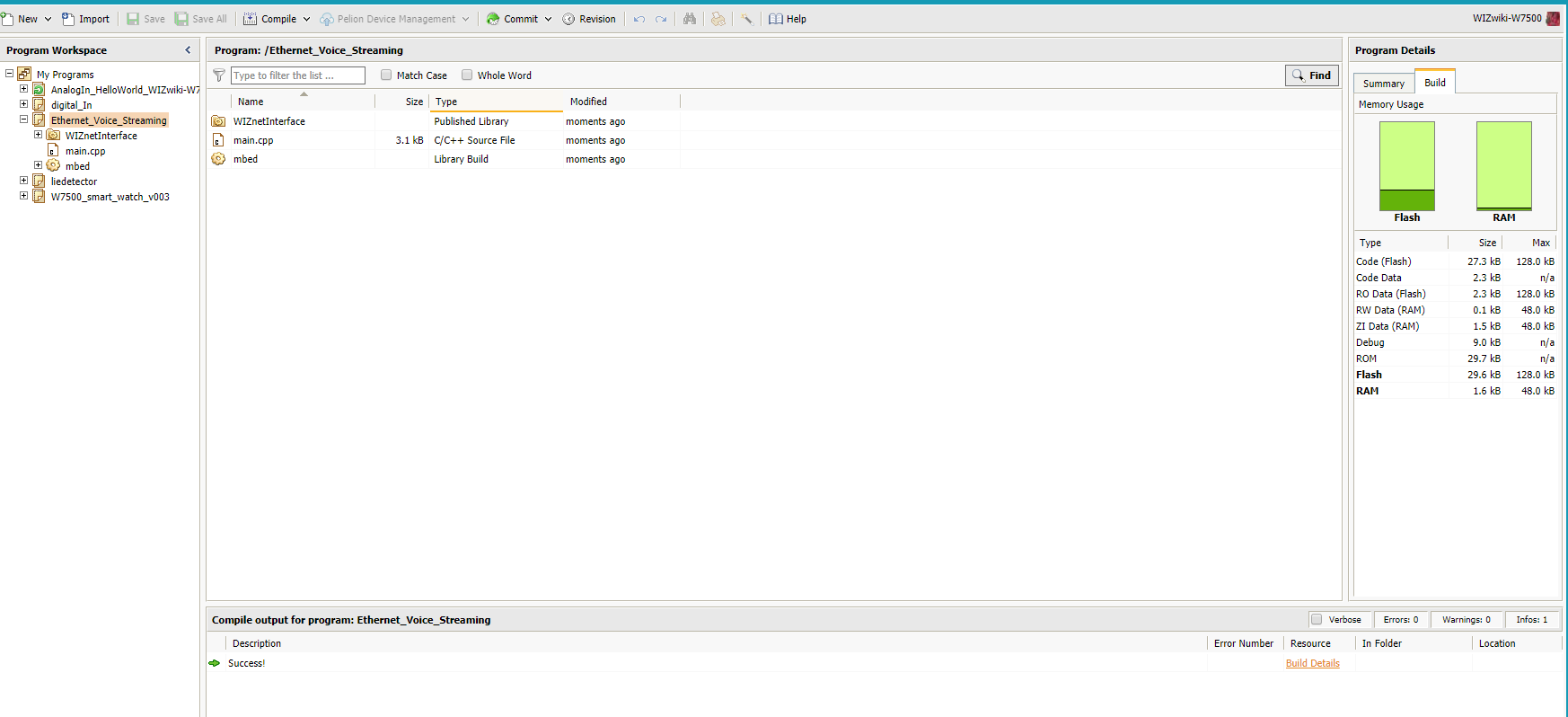Collapse the Program Workspace panel chevron

pyautogui.click(x=188, y=50)
